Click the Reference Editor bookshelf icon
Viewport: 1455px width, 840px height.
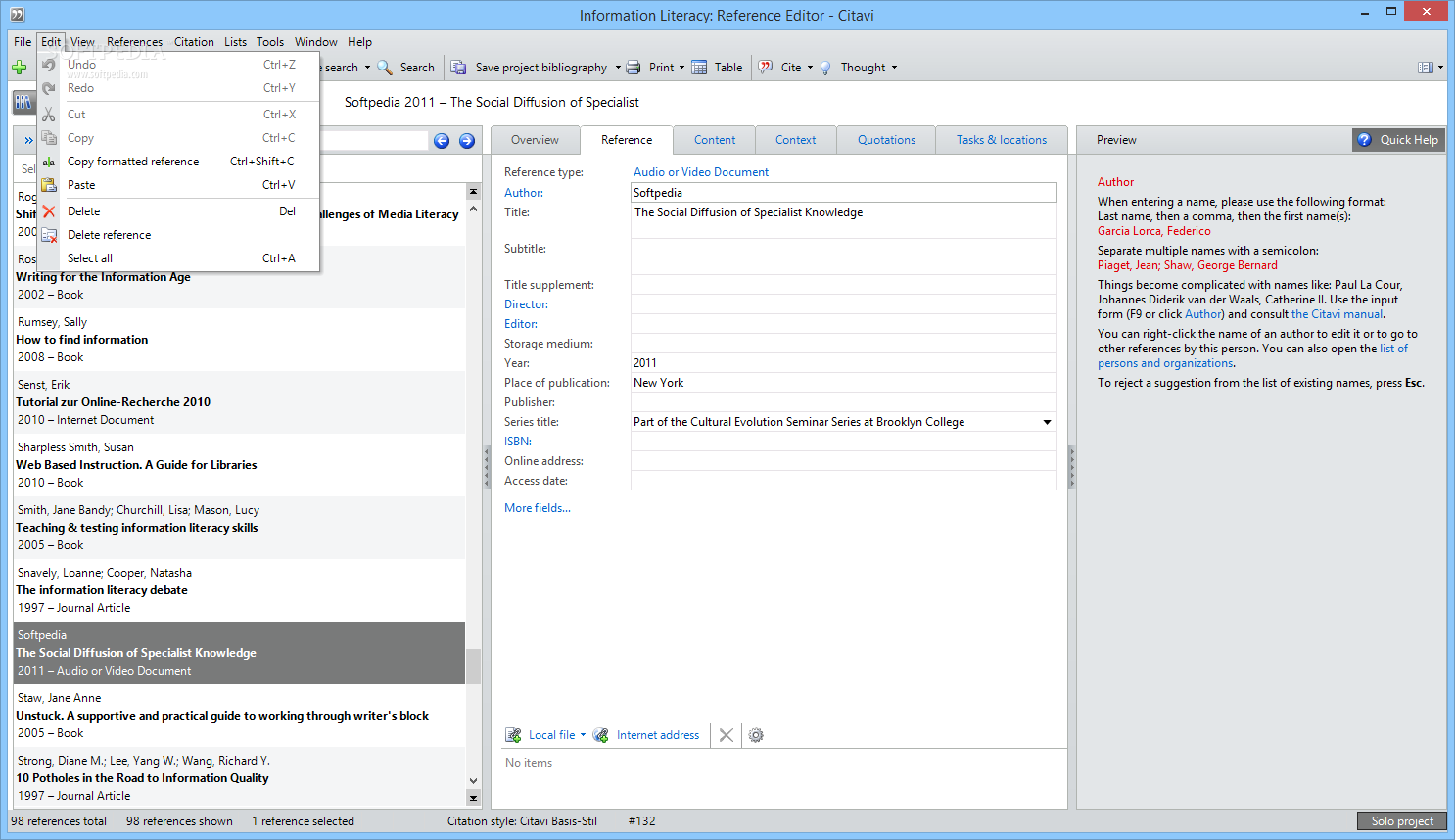(x=23, y=102)
